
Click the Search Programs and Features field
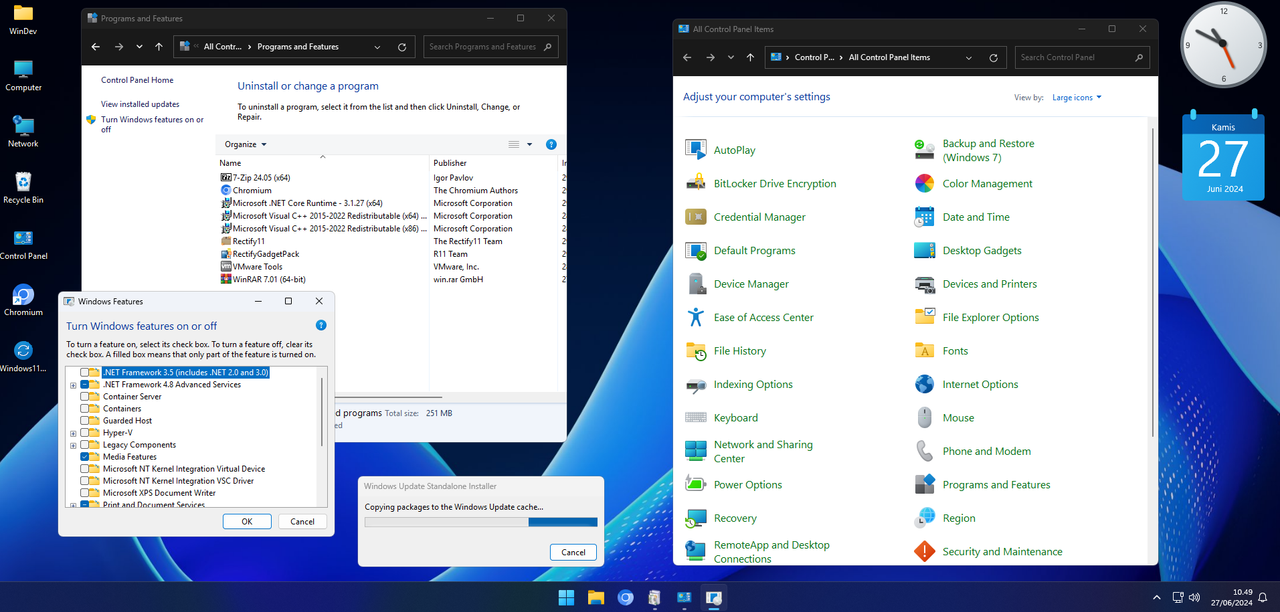[491, 47]
